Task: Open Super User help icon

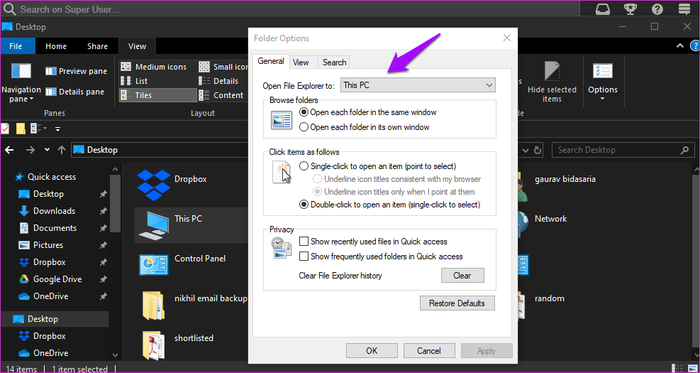Action: coord(657,9)
